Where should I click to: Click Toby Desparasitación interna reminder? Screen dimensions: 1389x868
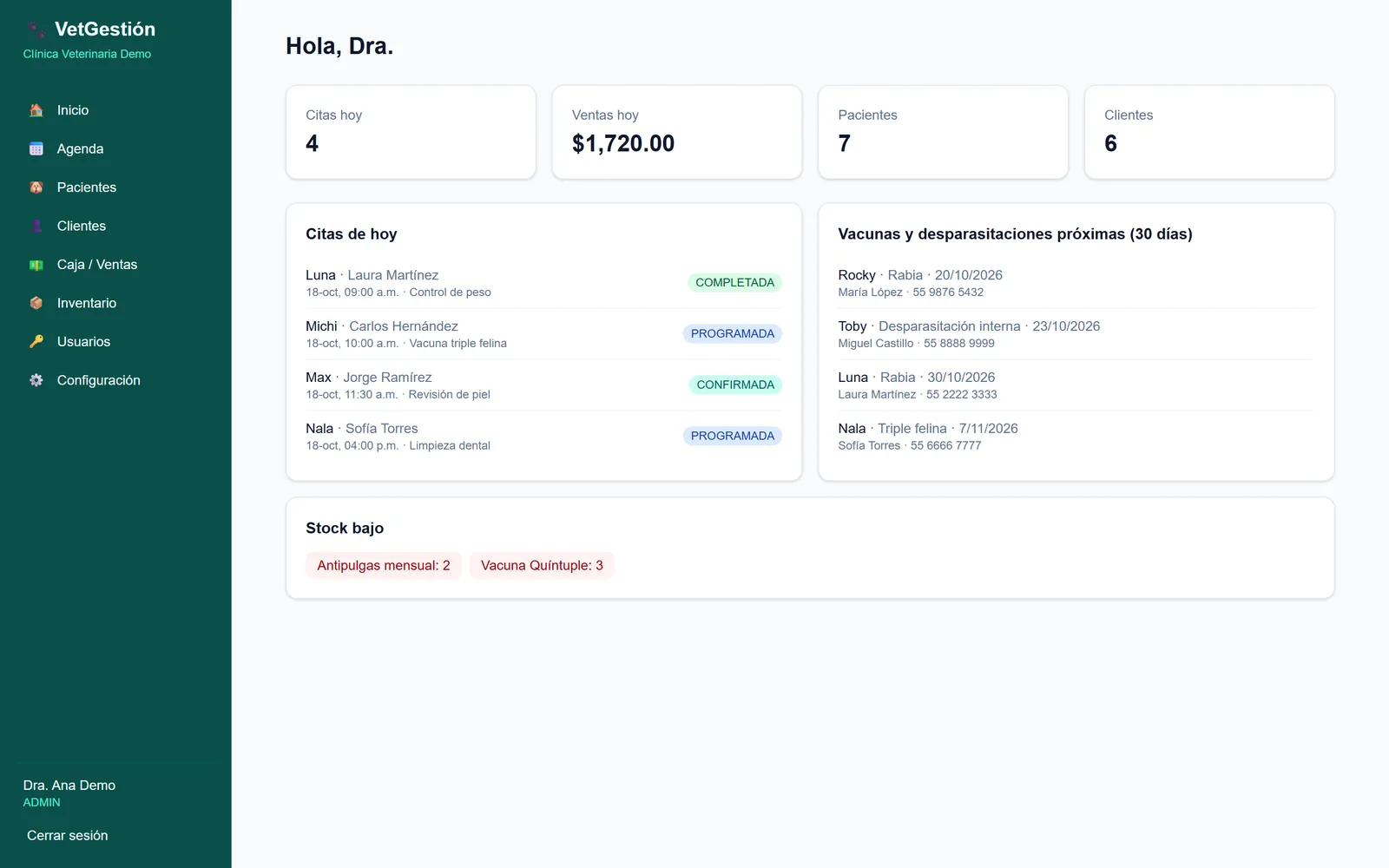point(1076,334)
